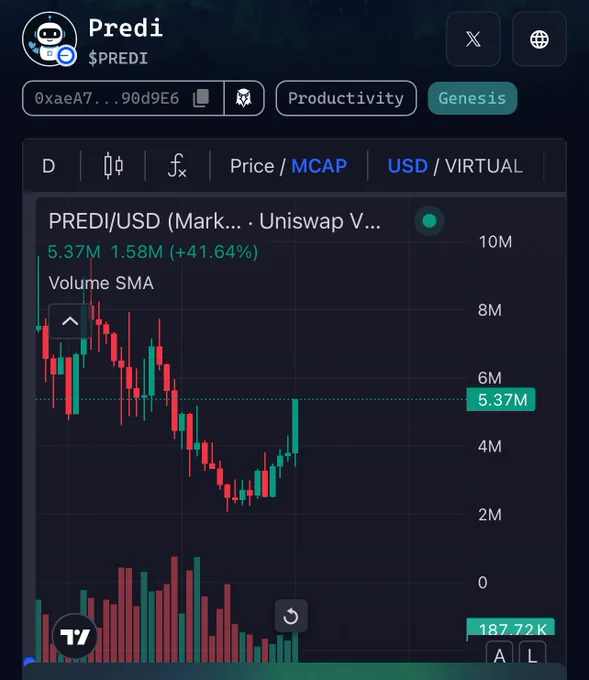Click the owl icon next to address
Image resolution: width=589 pixels, height=680 pixels.
coord(244,98)
